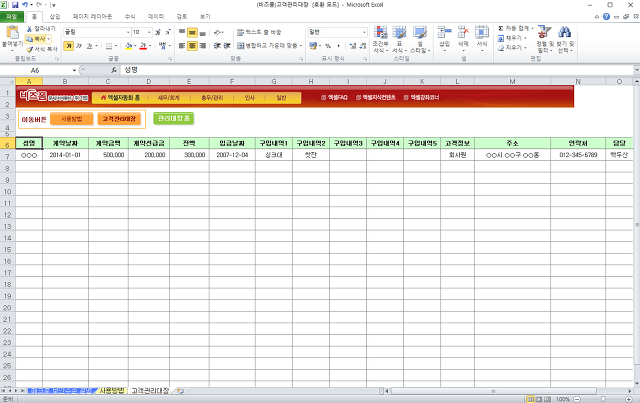This screenshot has height=403, width=640.
Task: Open Conditional Formatting
Action: pos(380,40)
